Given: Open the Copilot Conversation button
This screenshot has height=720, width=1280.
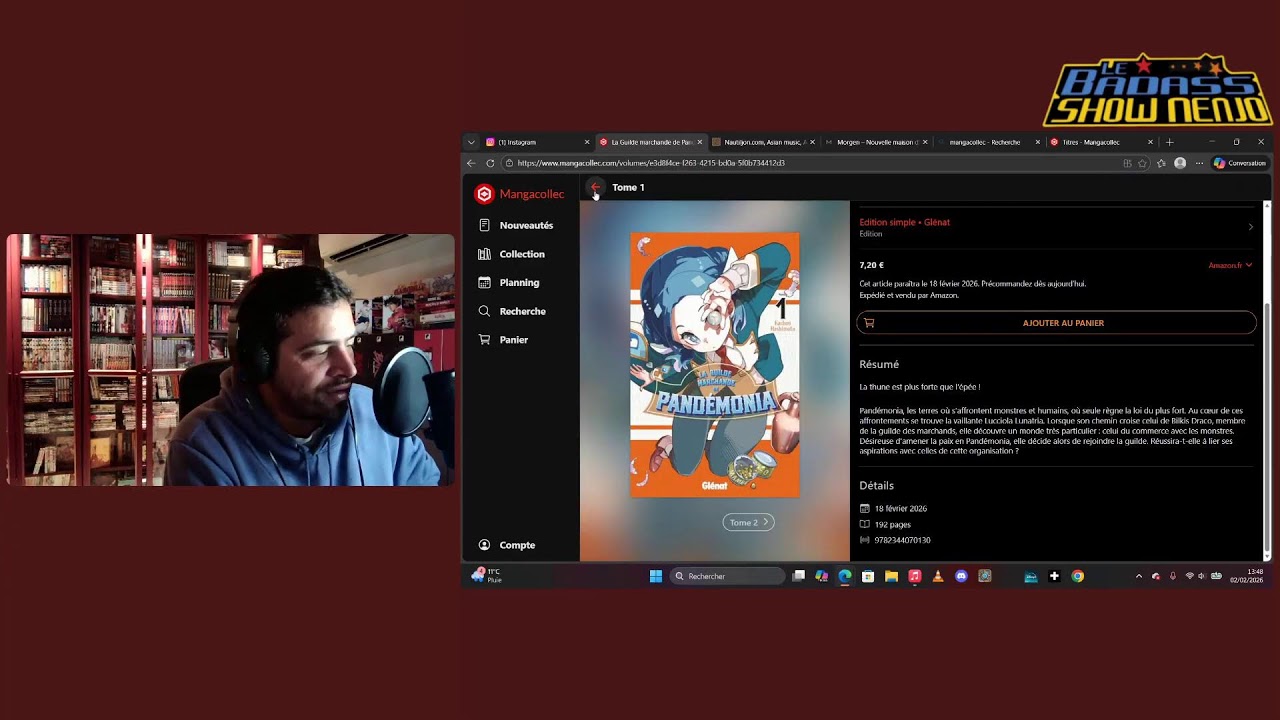Looking at the screenshot, I should pos(1240,163).
